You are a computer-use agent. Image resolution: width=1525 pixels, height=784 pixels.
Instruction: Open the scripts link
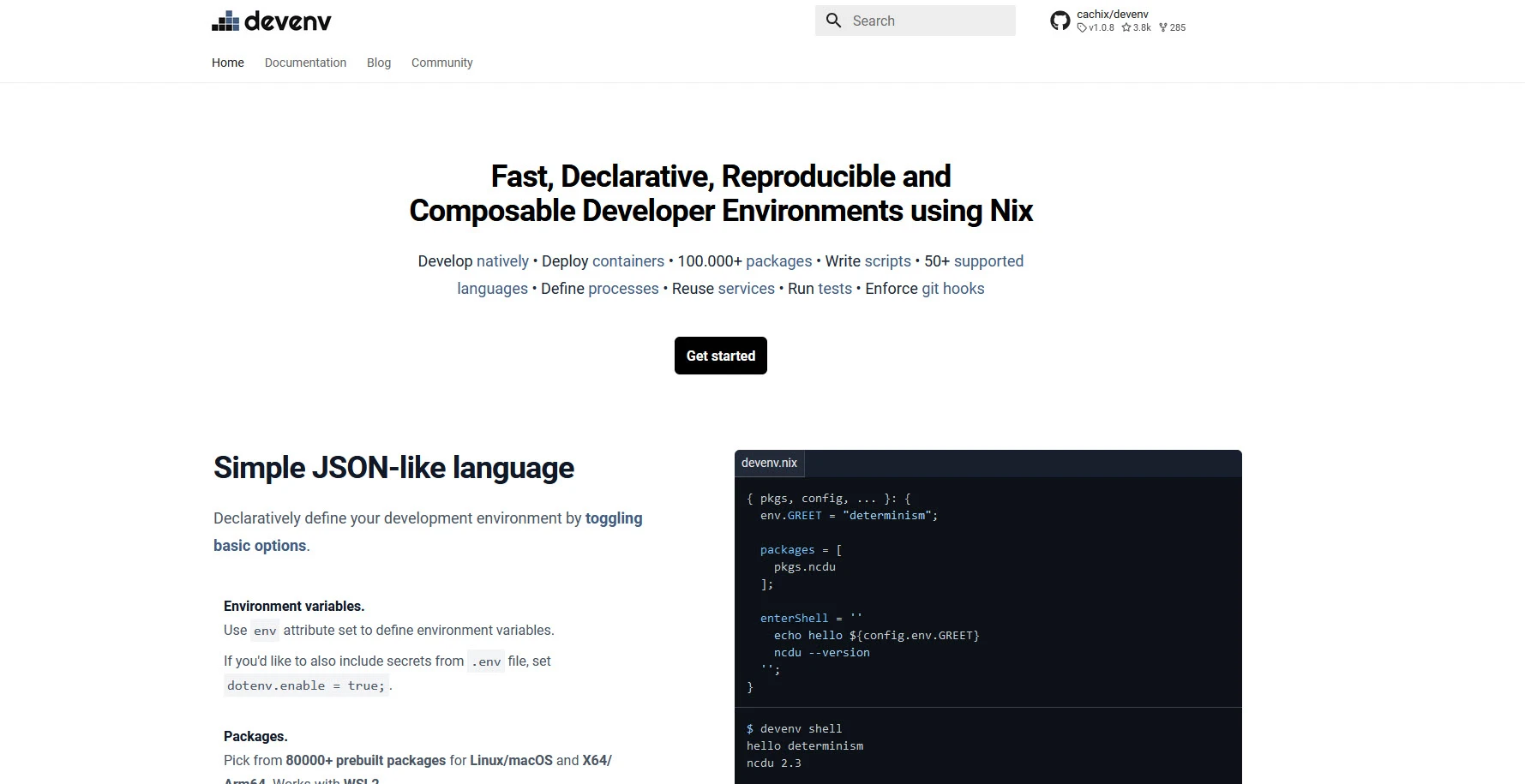point(888,261)
